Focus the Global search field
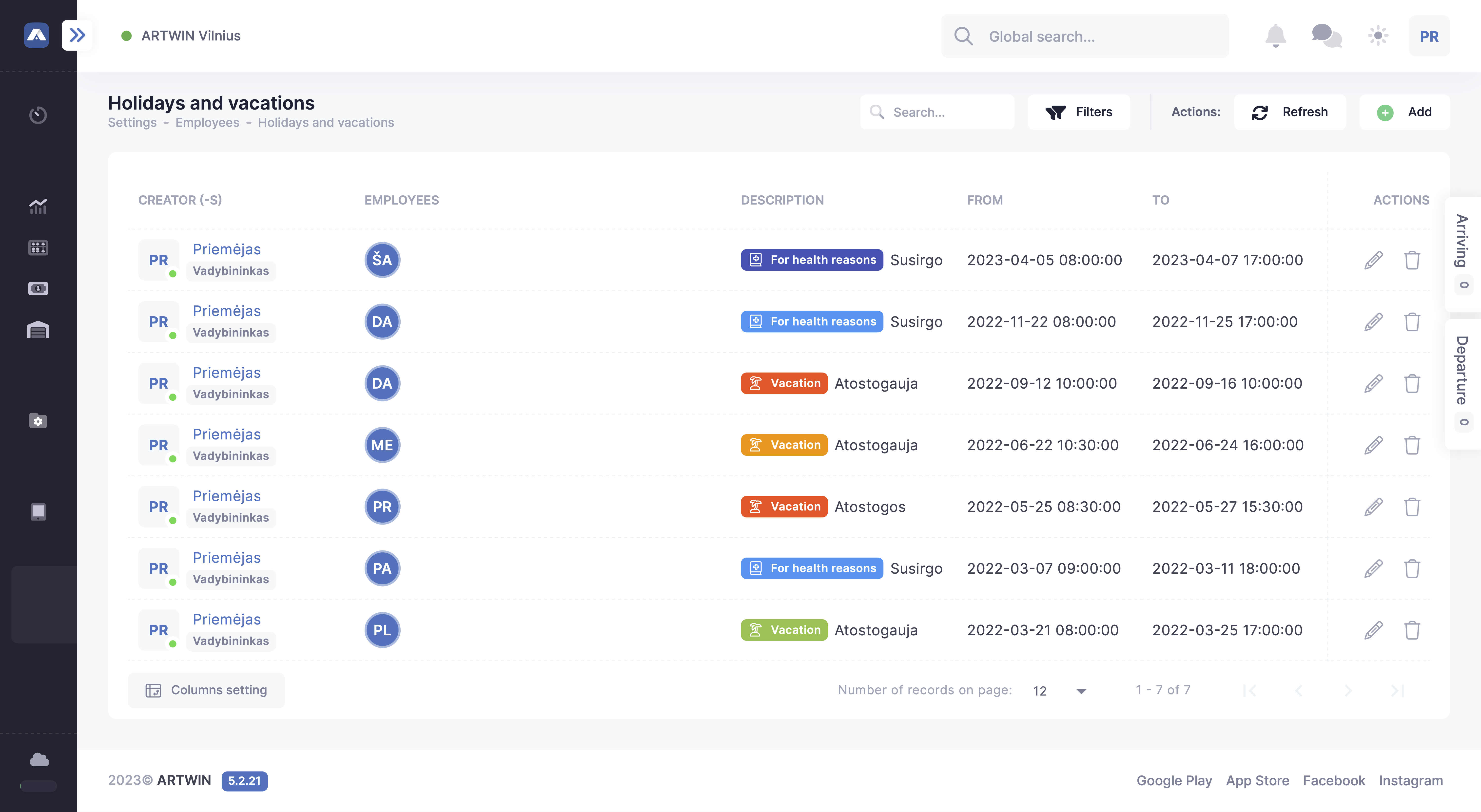 1085,36
